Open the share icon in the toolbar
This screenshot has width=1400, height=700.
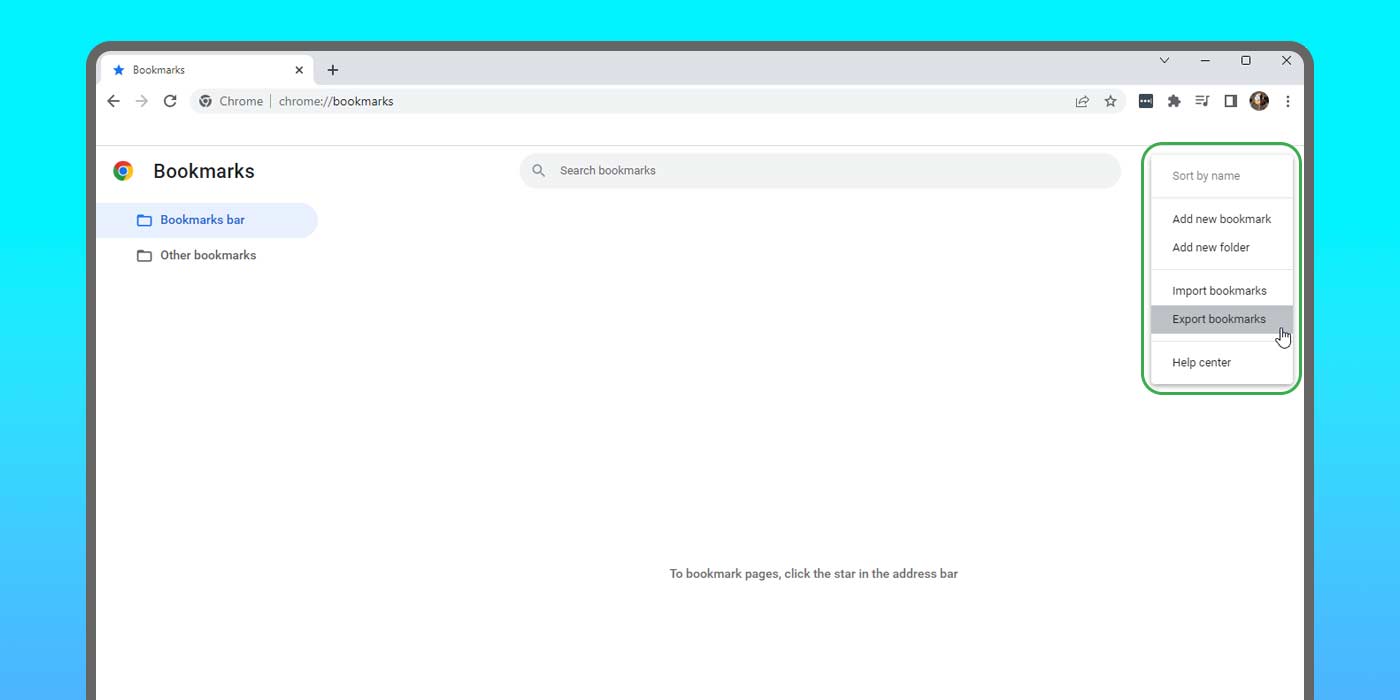pyautogui.click(x=1082, y=101)
